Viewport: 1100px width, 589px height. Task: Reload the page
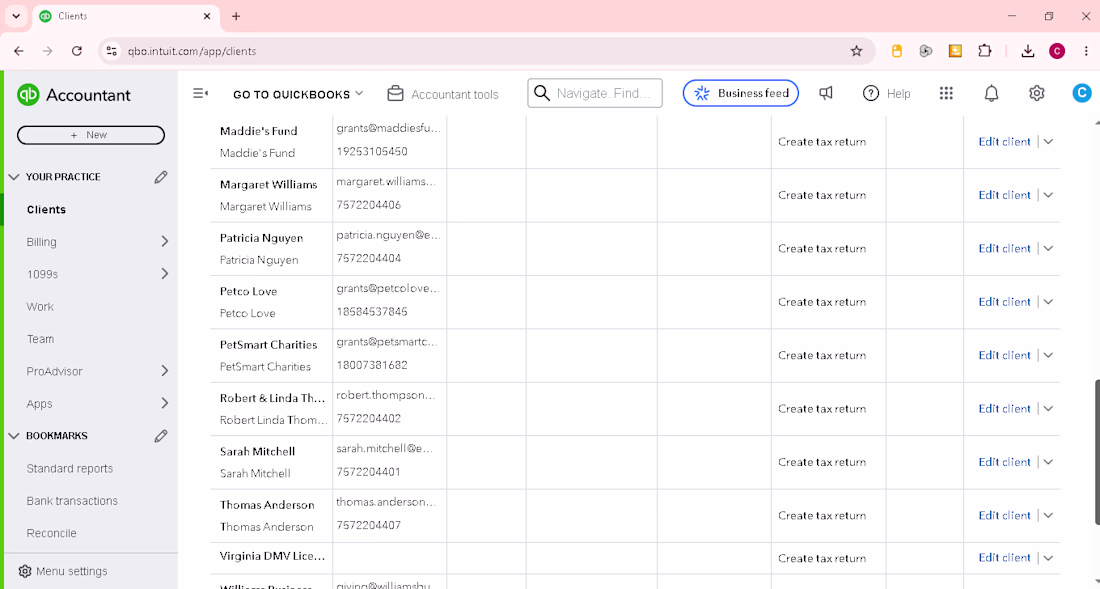[x=77, y=50]
